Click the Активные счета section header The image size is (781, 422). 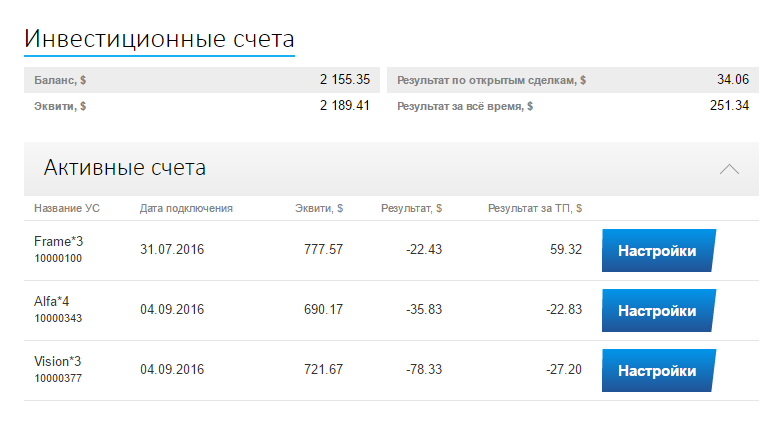click(125, 168)
